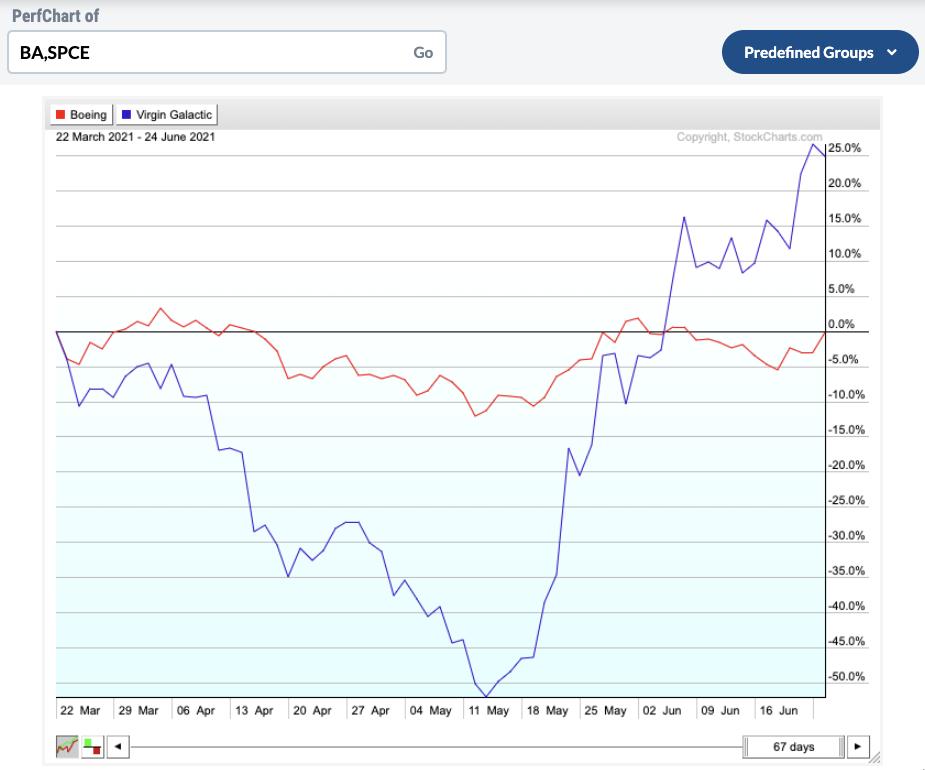
Task: Click the left grip edge of the 67 days handle
Action: click(x=749, y=746)
